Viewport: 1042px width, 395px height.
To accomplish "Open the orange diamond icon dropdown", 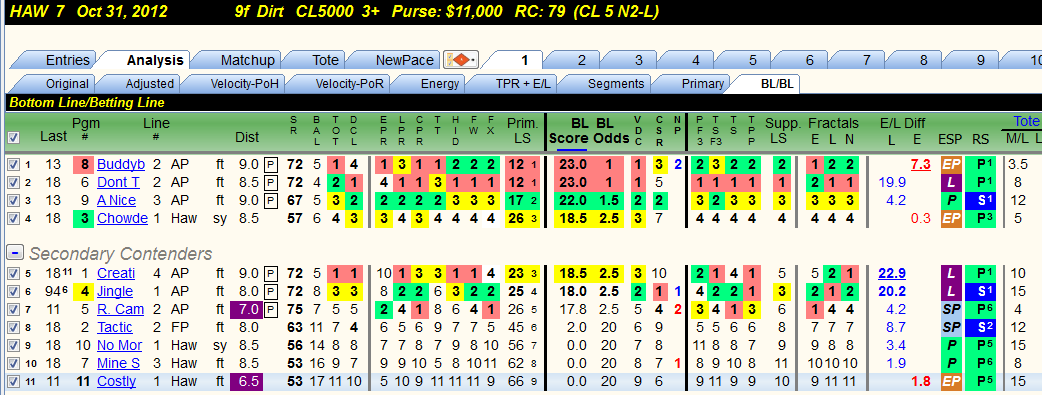I will click(x=461, y=61).
